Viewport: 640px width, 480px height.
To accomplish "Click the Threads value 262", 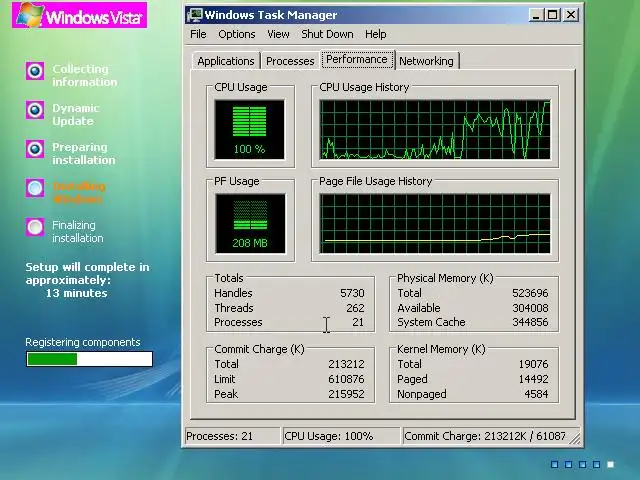I will [355, 308].
